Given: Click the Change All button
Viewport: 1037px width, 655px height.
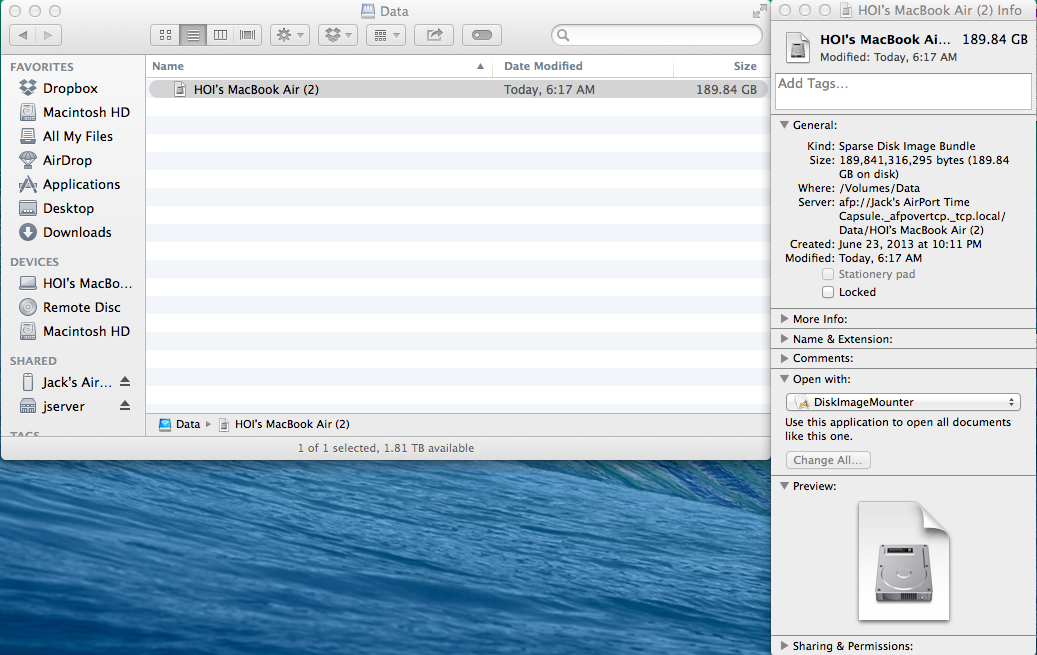Looking at the screenshot, I should coord(828,460).
